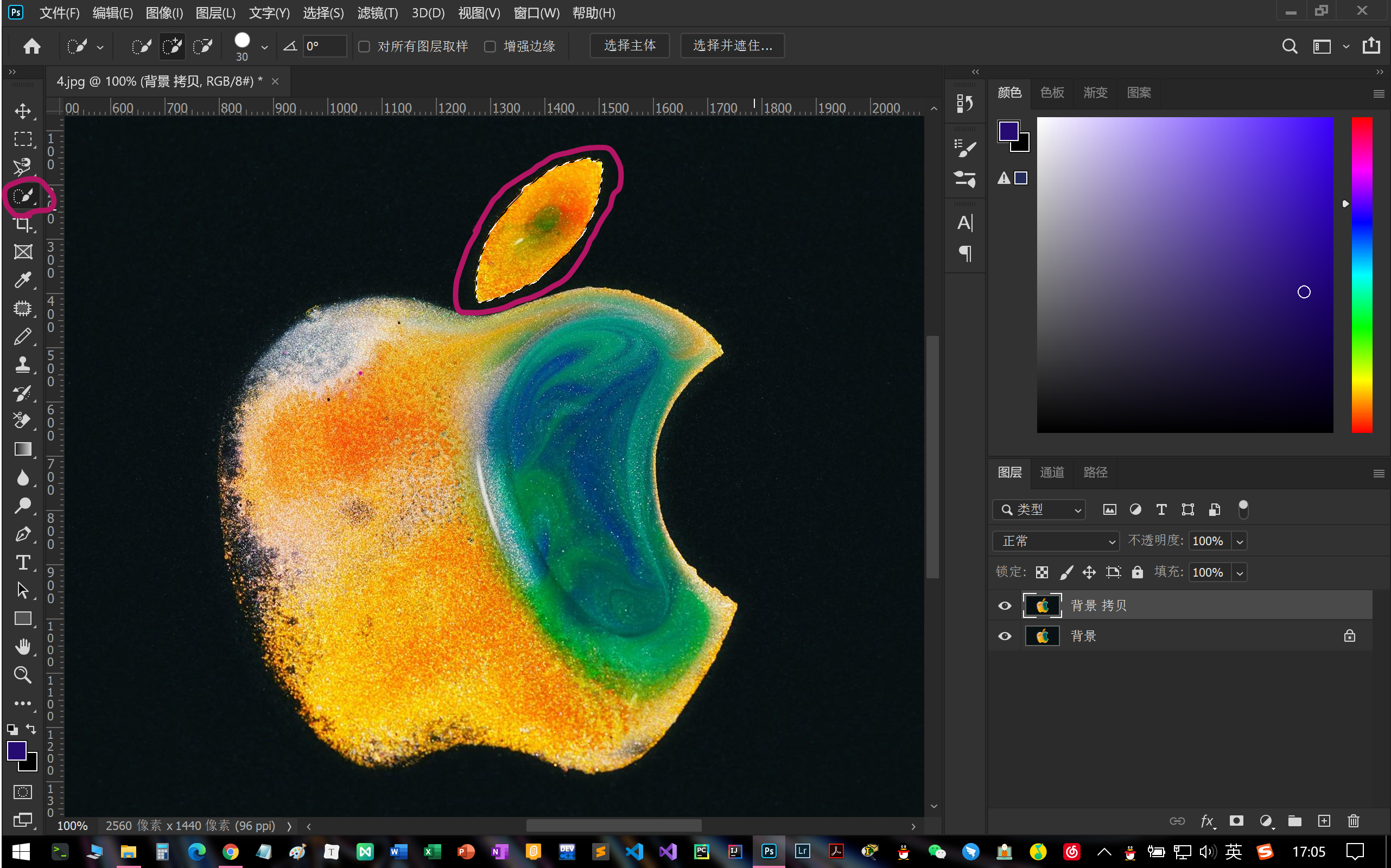Image resolution: width=1391 pixels, height=868 pixels.
Task: Hide the 背景 layer
Action: [1004, 636]
